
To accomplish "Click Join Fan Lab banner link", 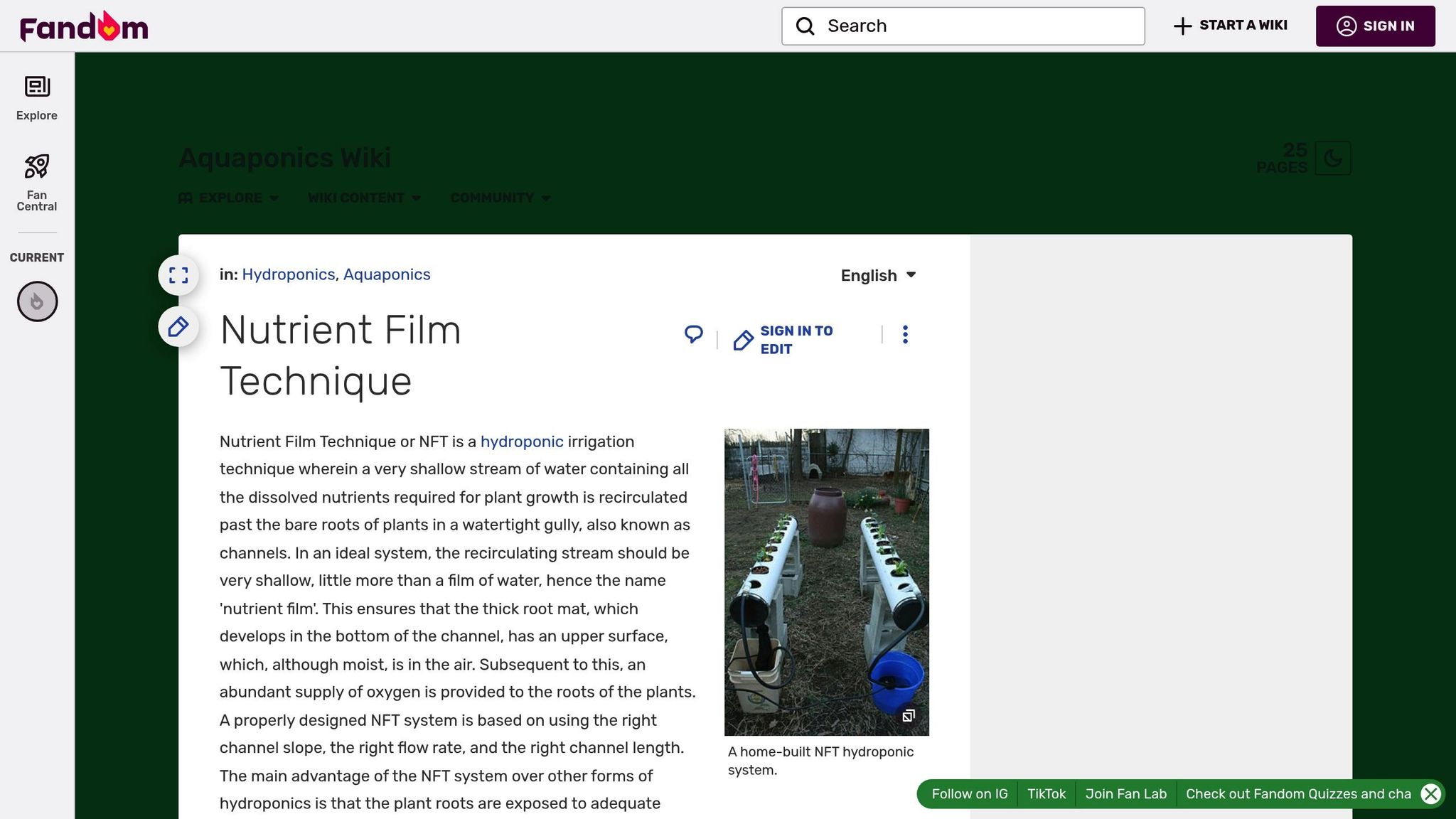I will (1126, 794).
